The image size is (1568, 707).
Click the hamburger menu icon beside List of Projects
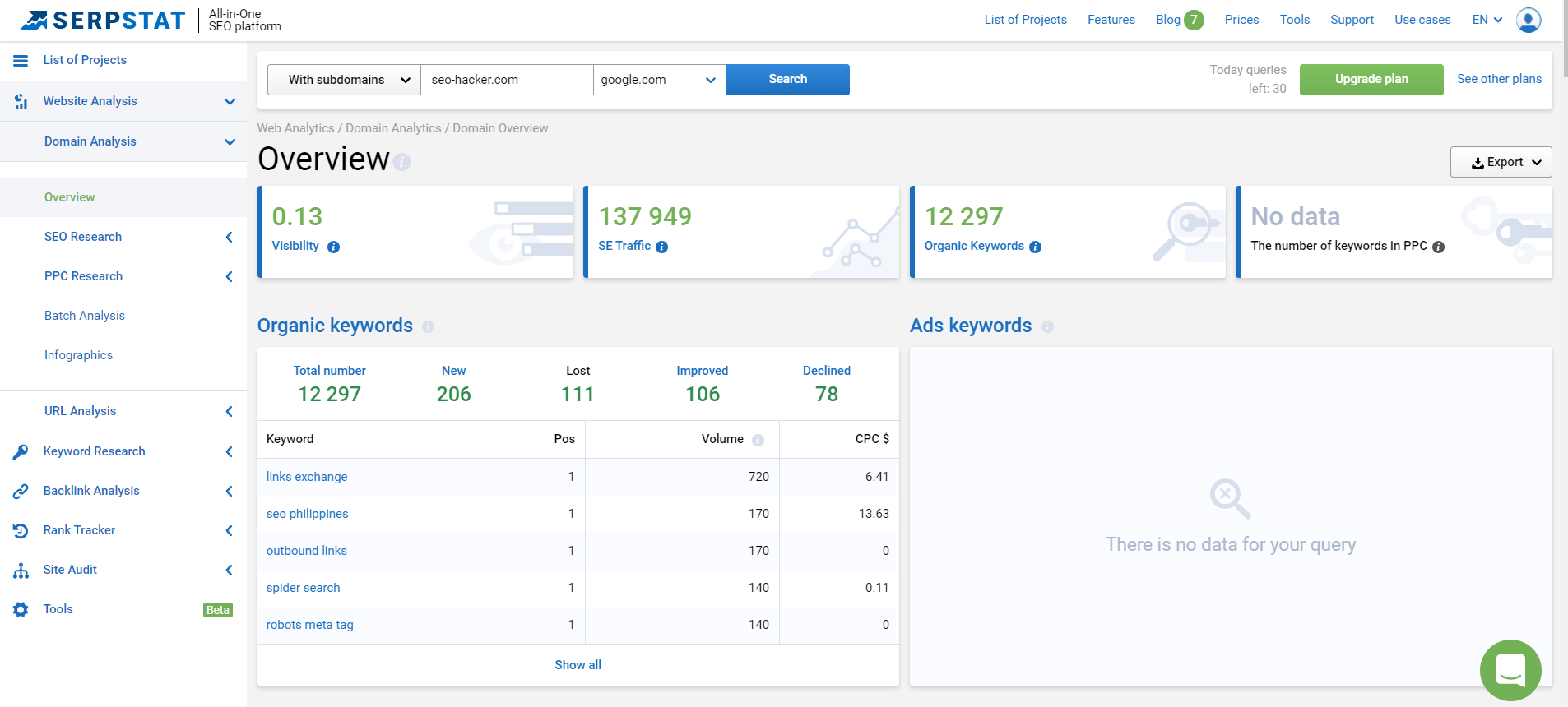pos(21,60)
